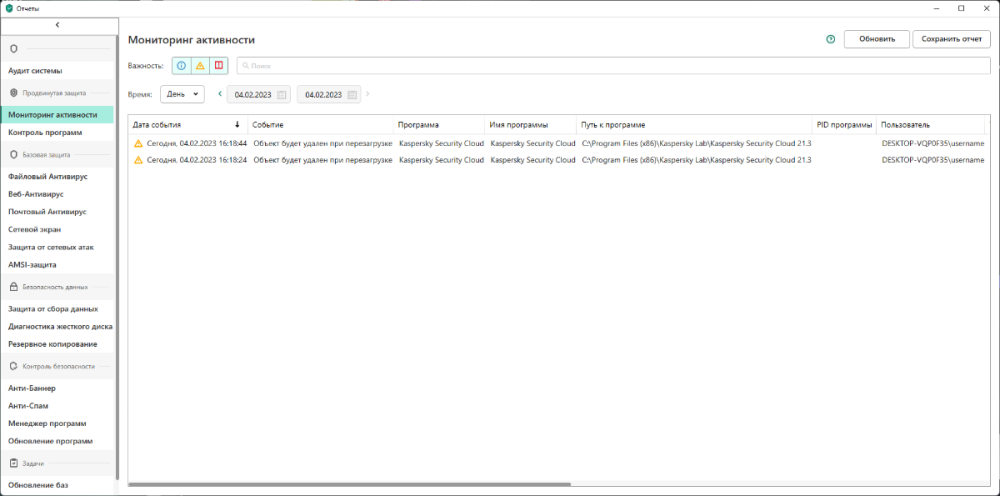
Task: Go to previous day with left arrow
Action: (x=220, y=94)
